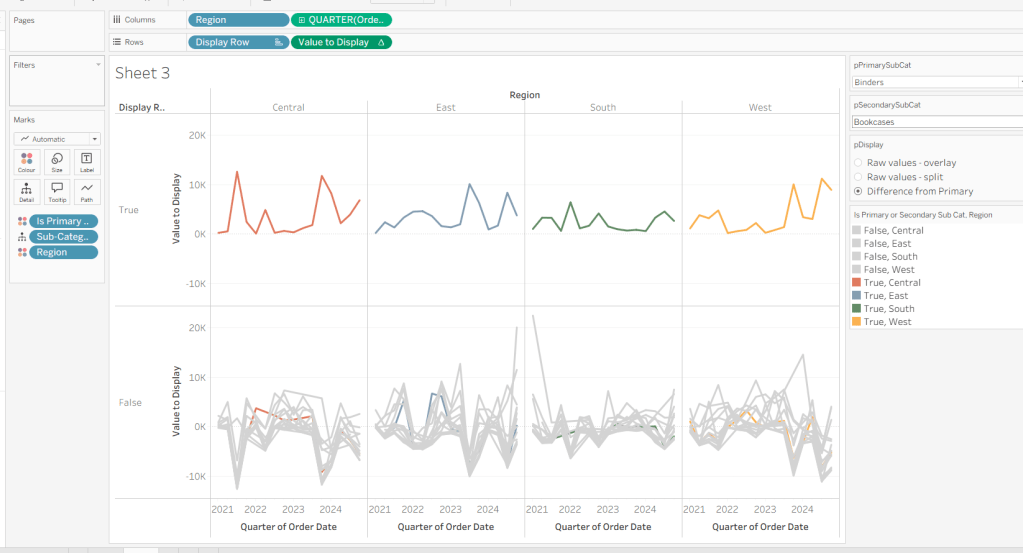This screenshot has width=1023, height=553.
Task: Open the Filters shelf dropdown arrow
Action: 98,65
